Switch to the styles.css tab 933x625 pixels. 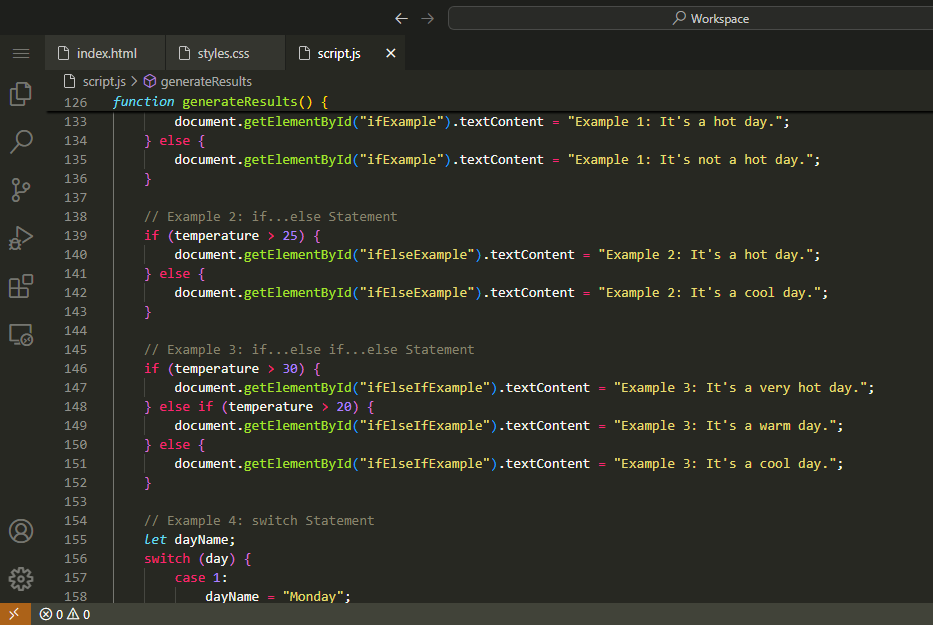(x=223, y=53)
